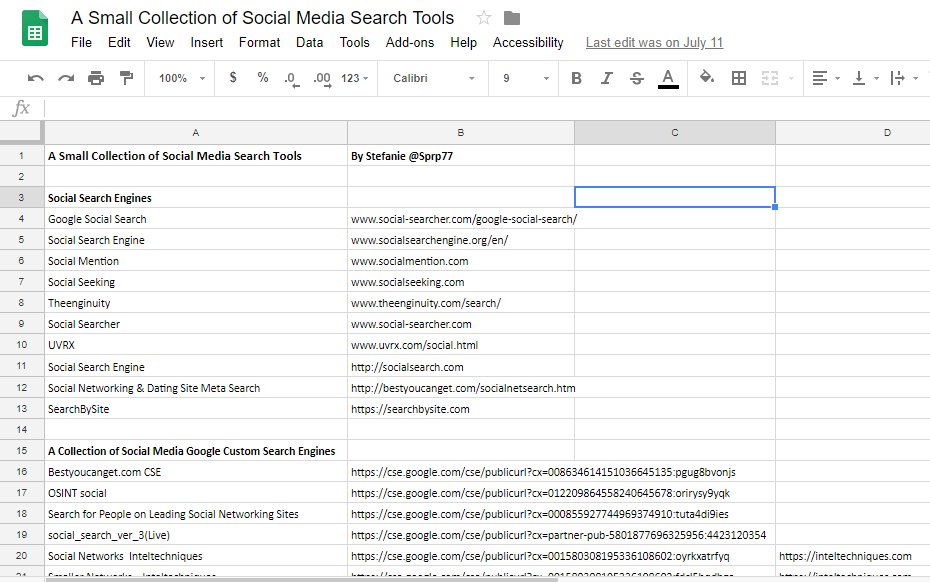Click the horizontal align icon
Viewport: 930px width, 582px height.
pos(820,78)
